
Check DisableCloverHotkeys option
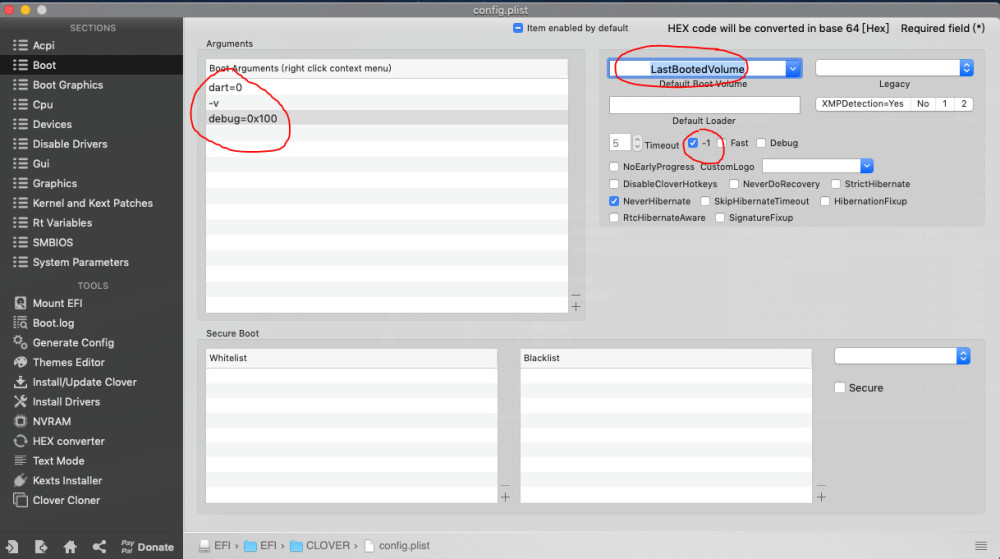point(614,184)
